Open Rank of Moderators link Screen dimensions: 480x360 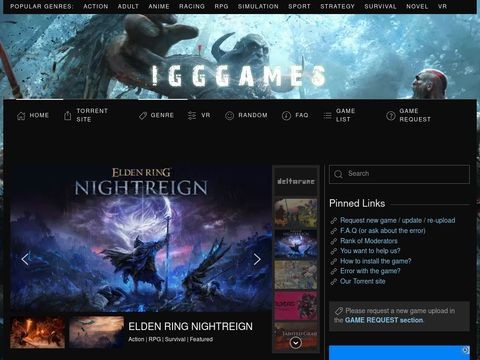(369, 241)
